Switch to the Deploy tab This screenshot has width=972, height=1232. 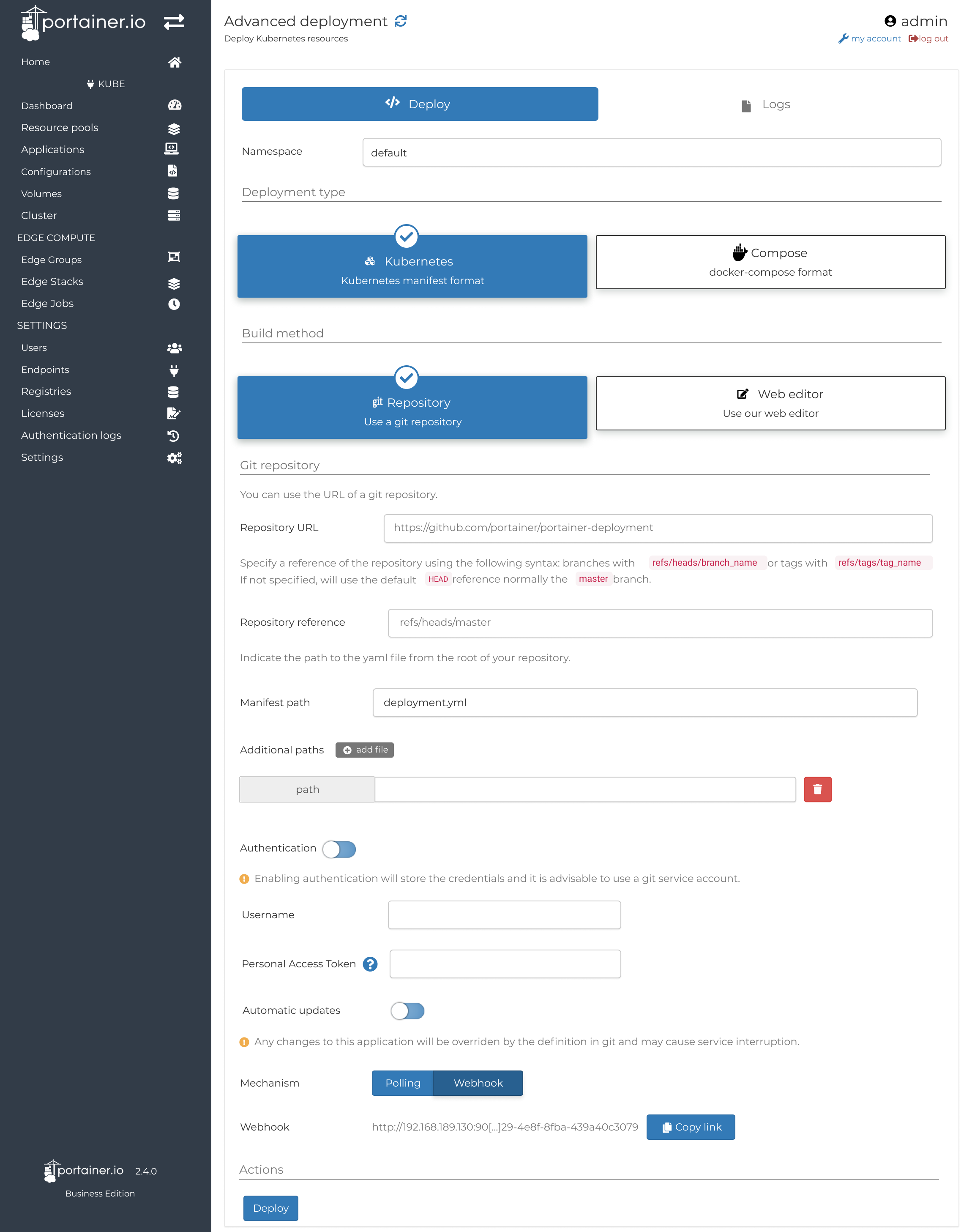tap(419, 104)
